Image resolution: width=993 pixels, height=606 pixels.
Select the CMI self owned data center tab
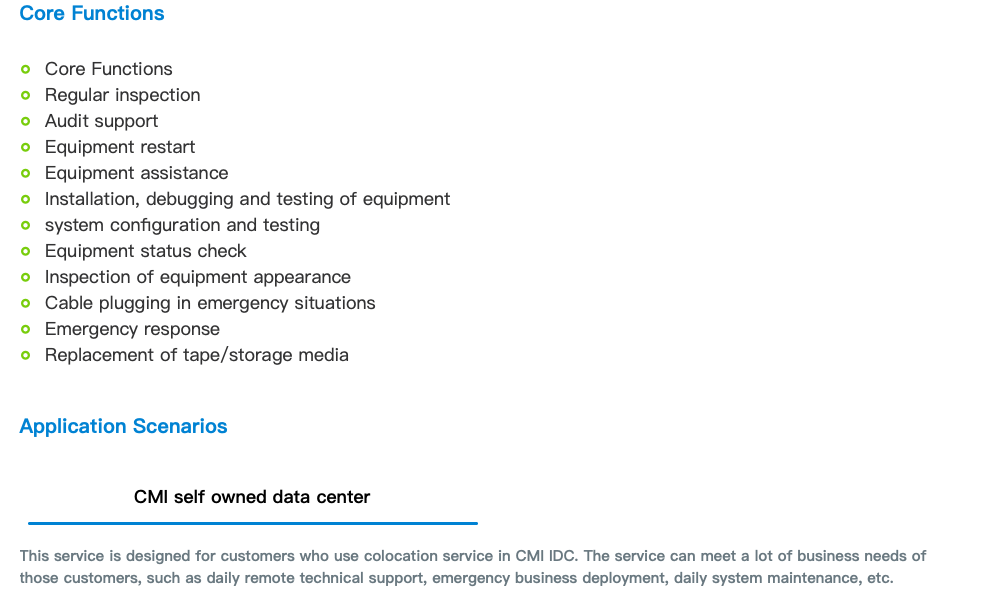[x=251, y=497]
